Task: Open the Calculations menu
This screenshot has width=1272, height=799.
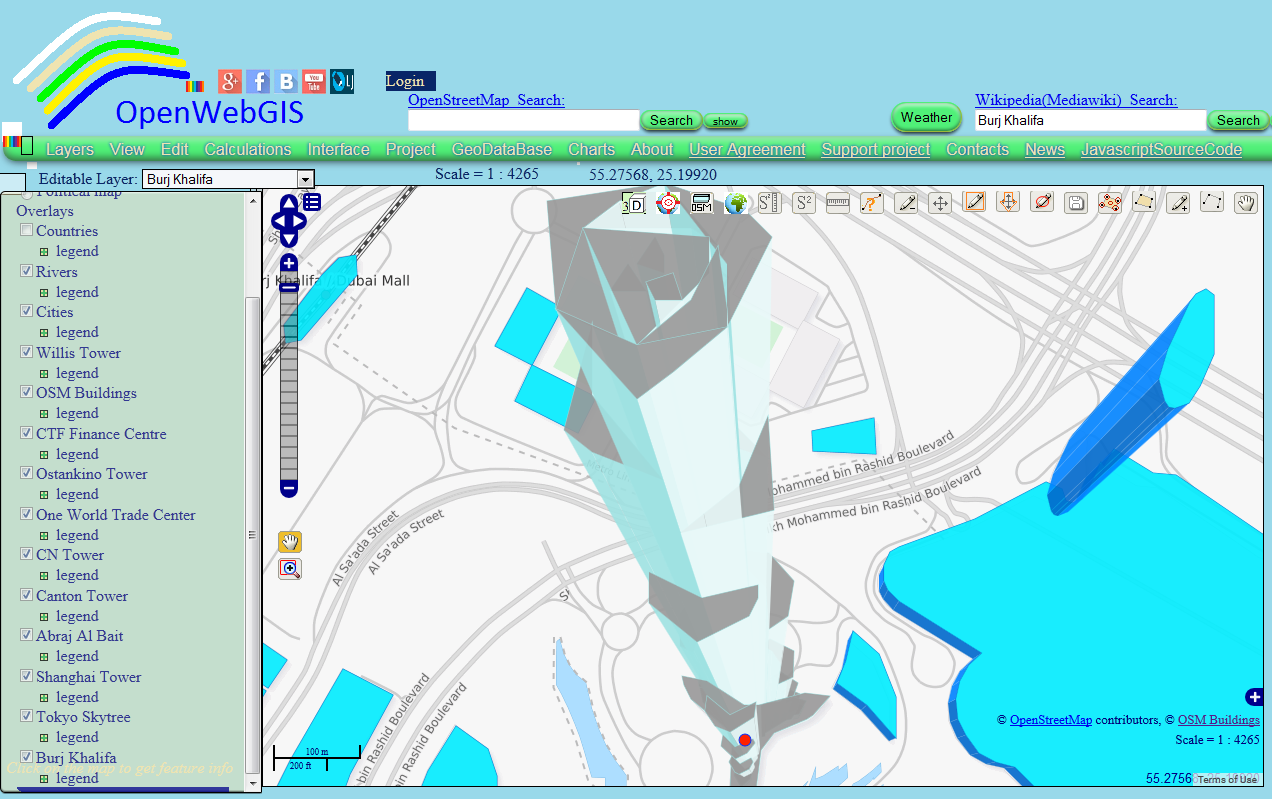Action: click(x=247, y=148)
